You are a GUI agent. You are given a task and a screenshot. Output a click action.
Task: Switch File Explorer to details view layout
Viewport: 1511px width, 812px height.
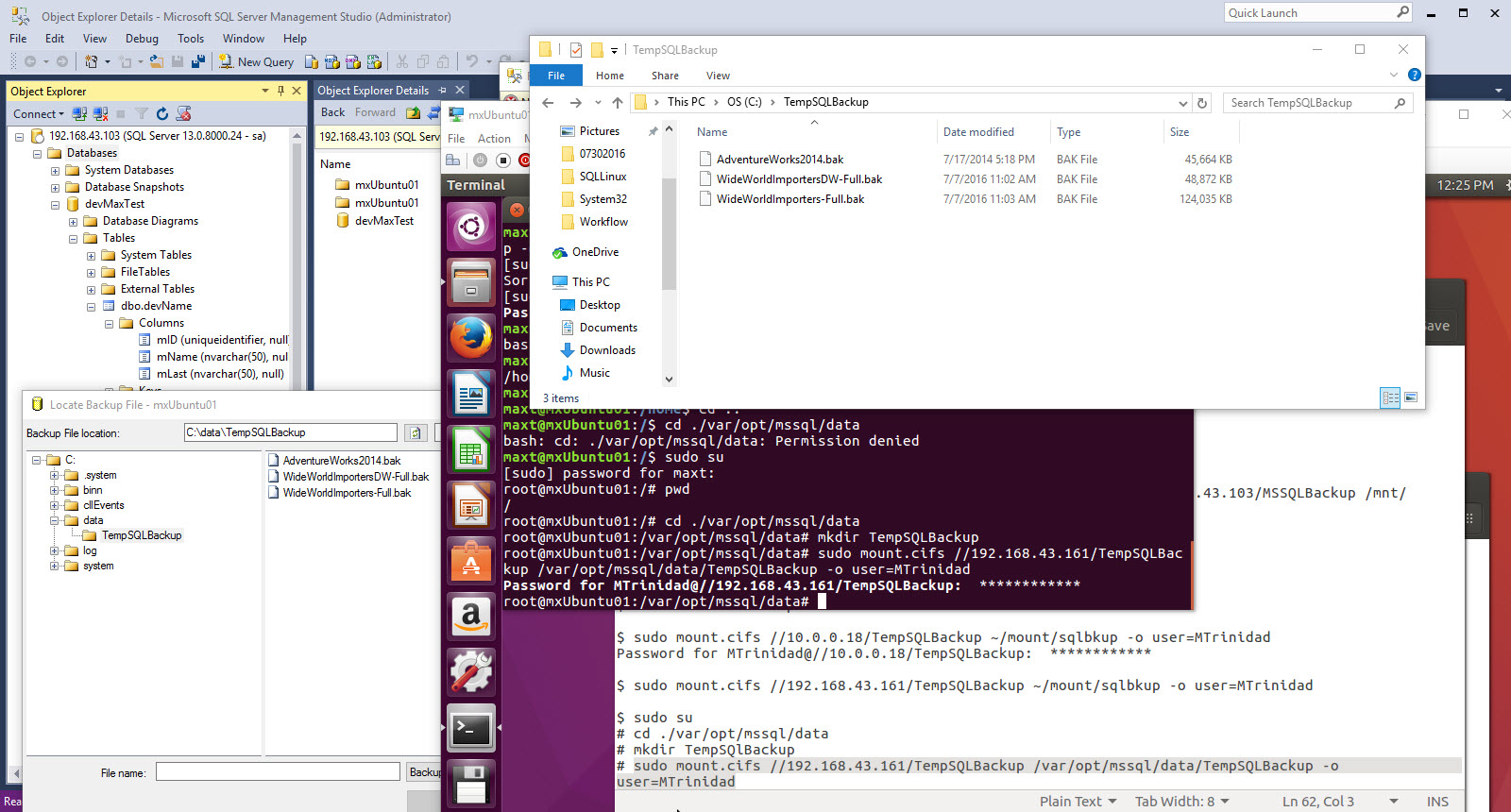tap(1390, 398)
